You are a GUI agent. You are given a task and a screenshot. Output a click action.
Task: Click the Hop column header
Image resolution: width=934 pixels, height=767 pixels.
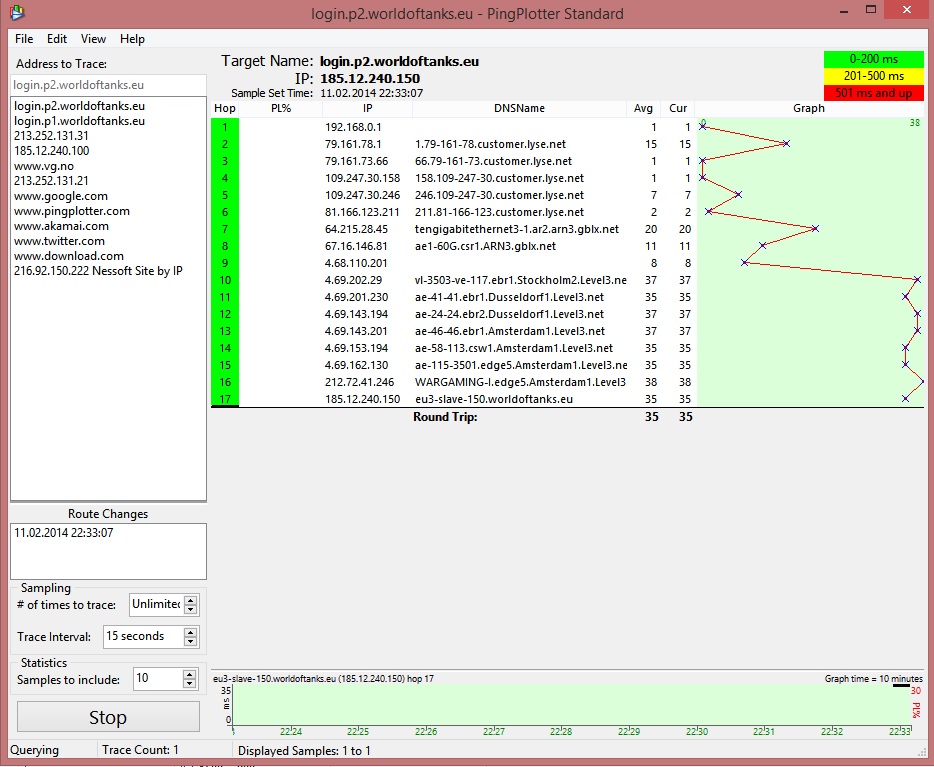(225, 108)
